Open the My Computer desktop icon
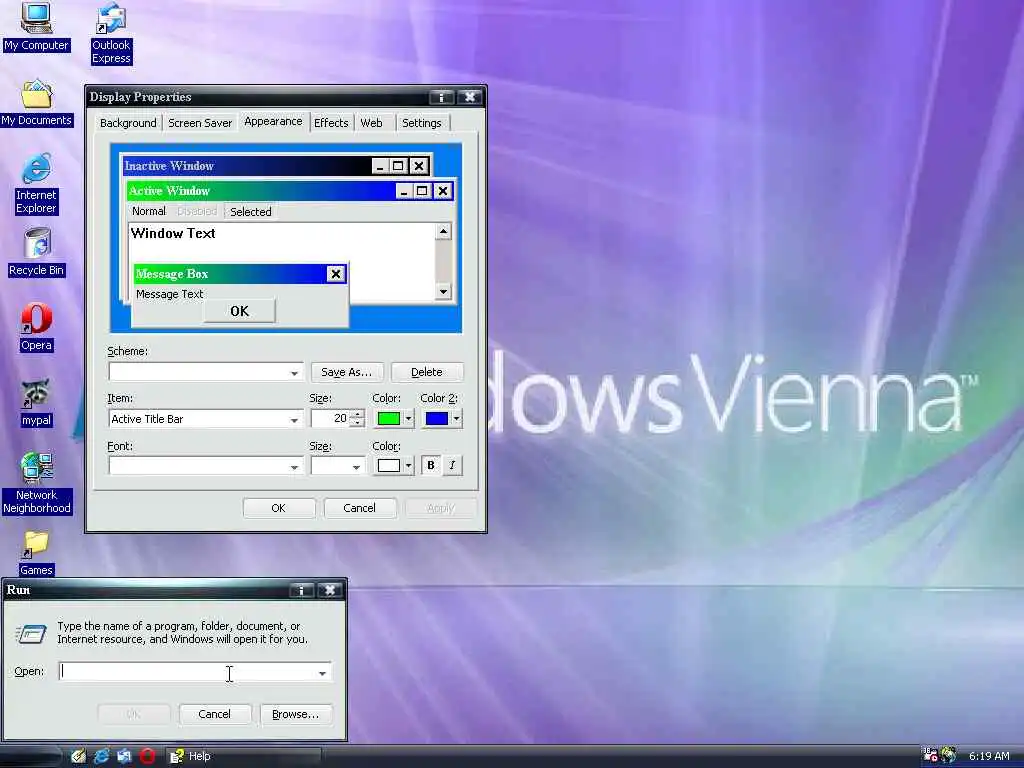Screen dimensions: 1024x768 pyautogui.click(x=36, y=26)
